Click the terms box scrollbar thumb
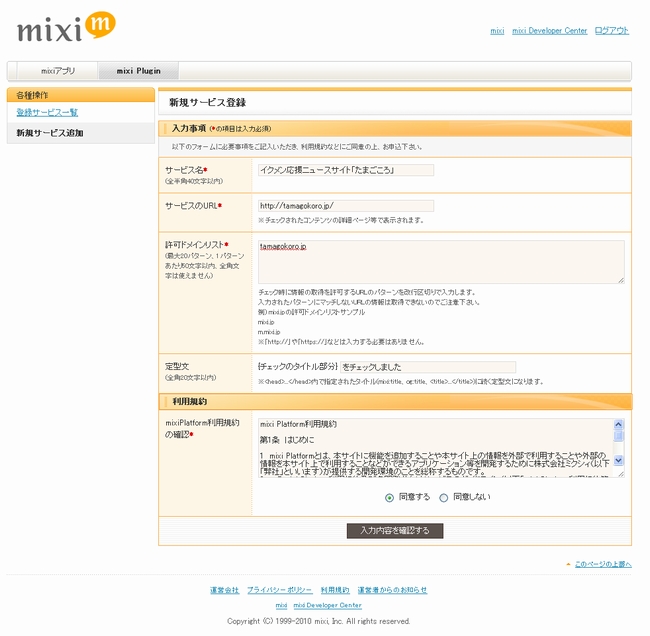650x636 pixels. [x=618, y=435]
